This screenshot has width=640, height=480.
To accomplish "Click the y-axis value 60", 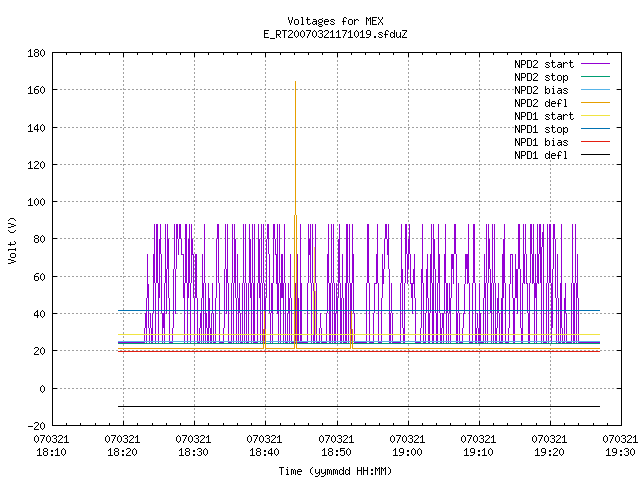I will (x=39, y=277).
